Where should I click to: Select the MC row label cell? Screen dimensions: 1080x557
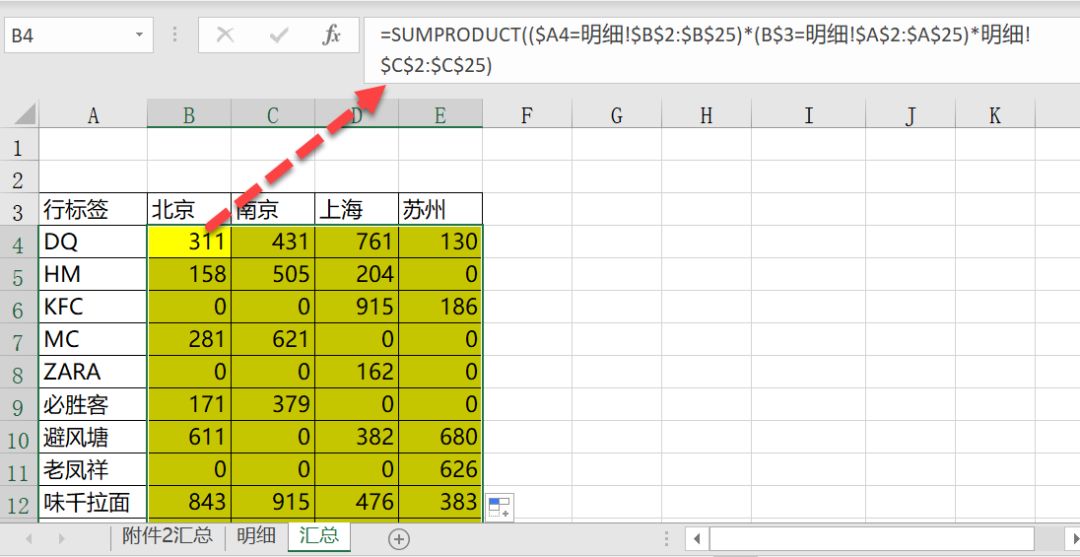pyautogui.click(x=93, y=339)
